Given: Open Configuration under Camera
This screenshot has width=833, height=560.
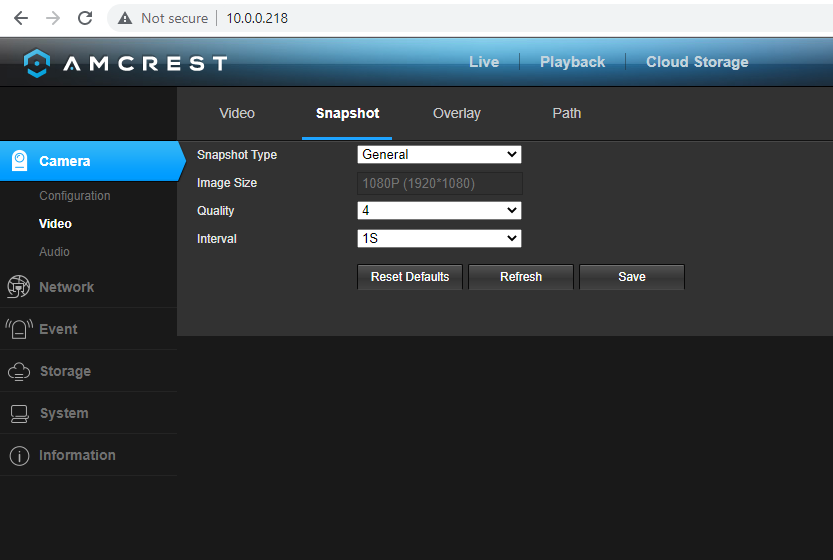Looking at the screenshot, I should click(75, 196).
